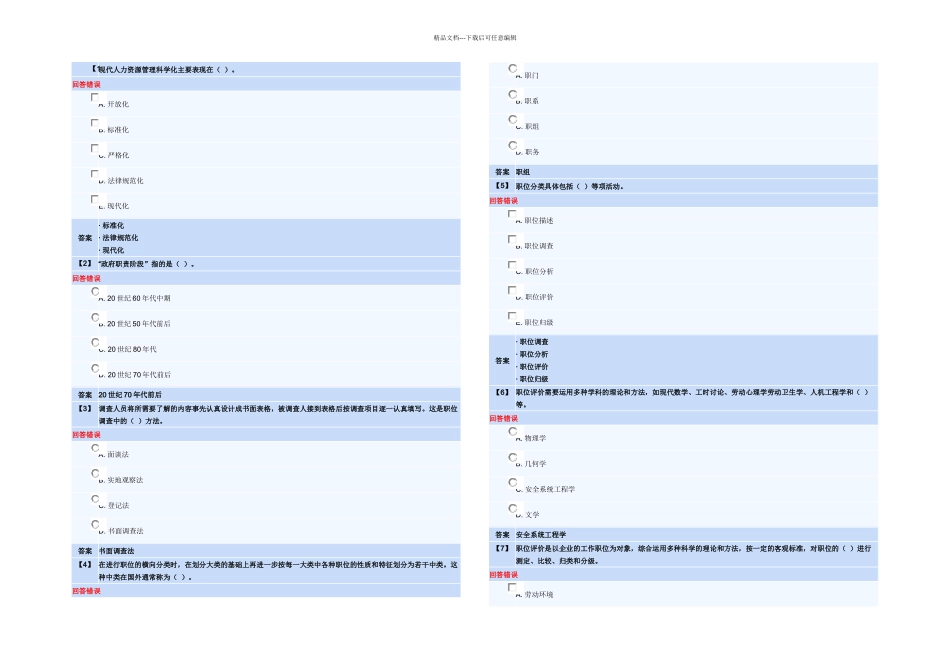Check the 职位描述 checkbox
This screenshot has height=672, width=950.
click(x=512, y=214)
